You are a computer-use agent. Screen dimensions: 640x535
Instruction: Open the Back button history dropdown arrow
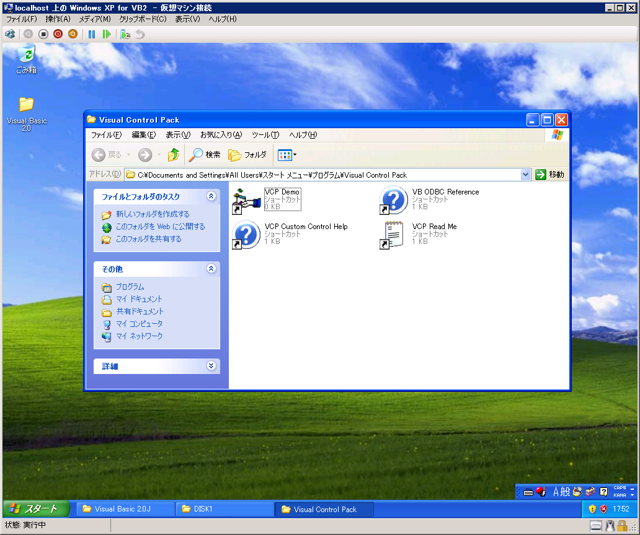pos(128,155)
